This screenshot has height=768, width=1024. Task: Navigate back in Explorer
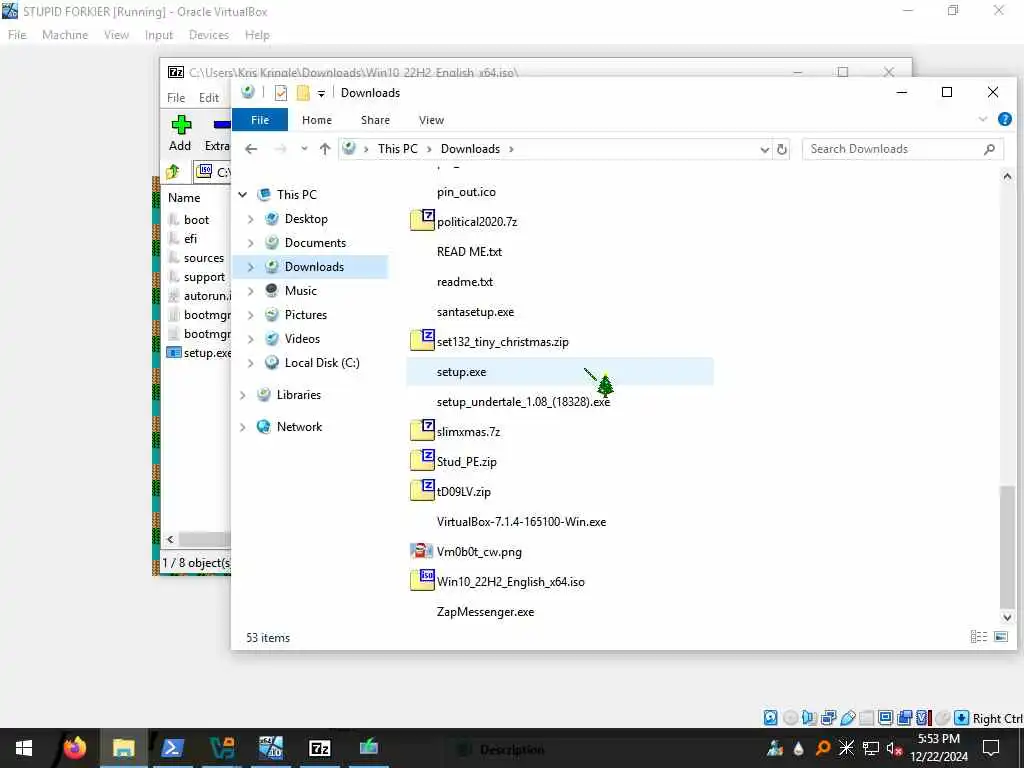point(251,149)
